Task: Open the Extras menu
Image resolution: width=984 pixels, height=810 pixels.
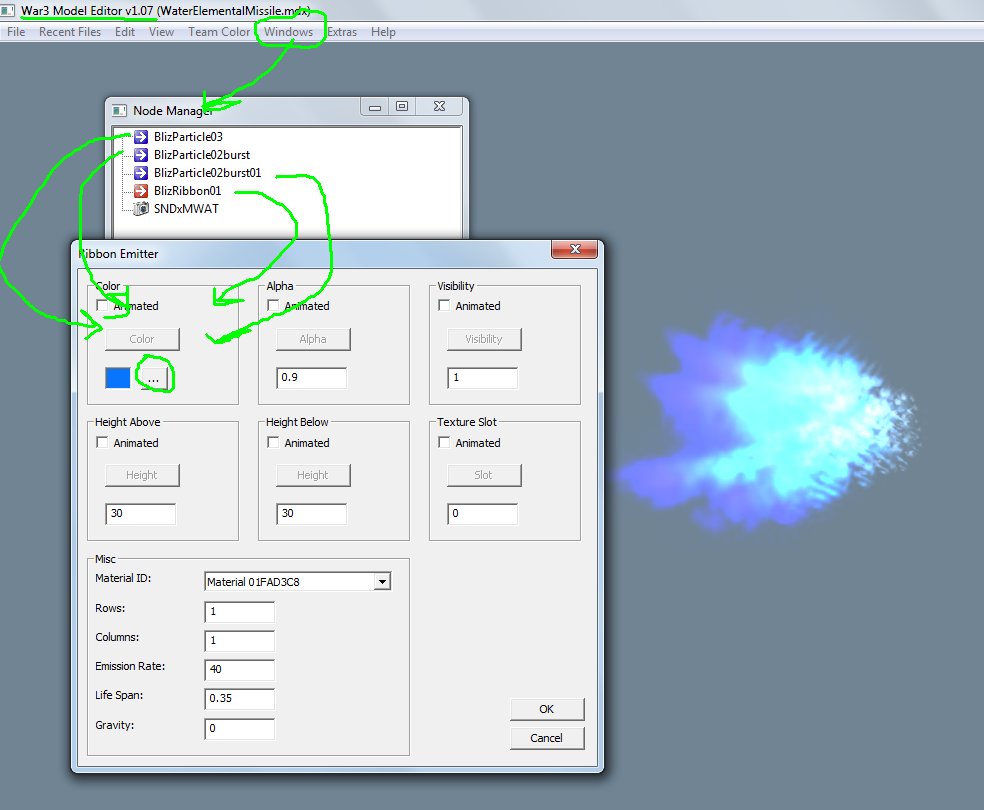Action: (x=342, y=32)
